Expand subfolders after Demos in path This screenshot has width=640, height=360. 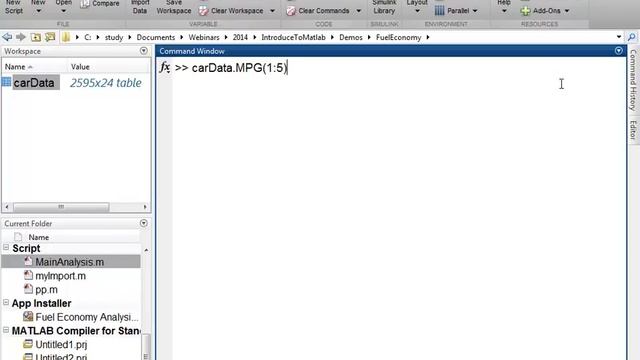click(369, 38)
